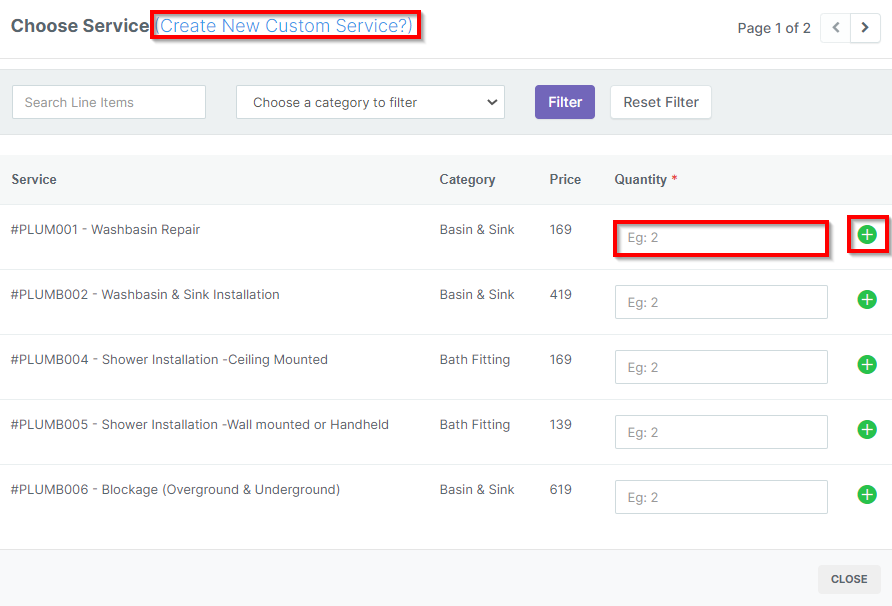
Task: Select quantity box for Ceiling Mounted Shower
Action: [x=721, y=367]
